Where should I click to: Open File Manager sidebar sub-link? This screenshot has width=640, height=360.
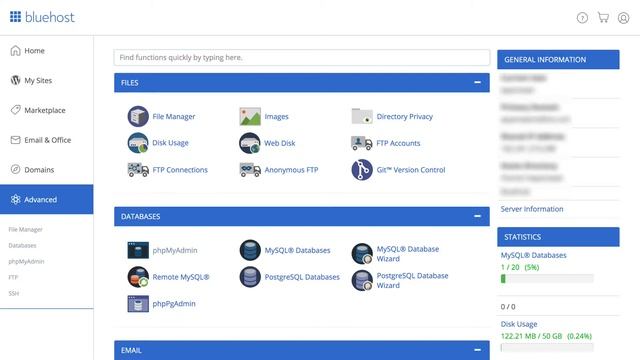(x=25, y=229)
